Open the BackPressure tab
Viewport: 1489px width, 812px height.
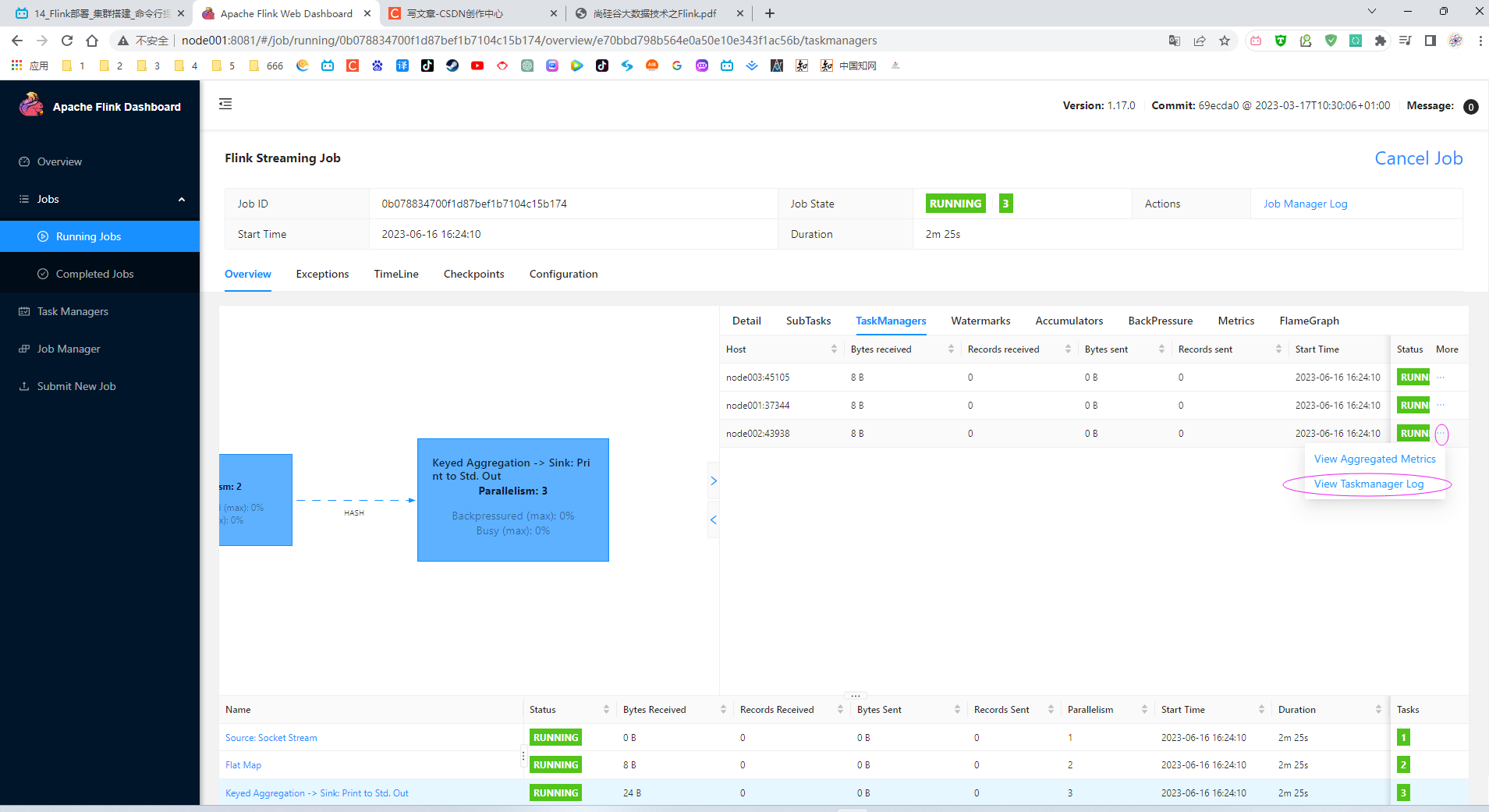tap(1160, 321)
